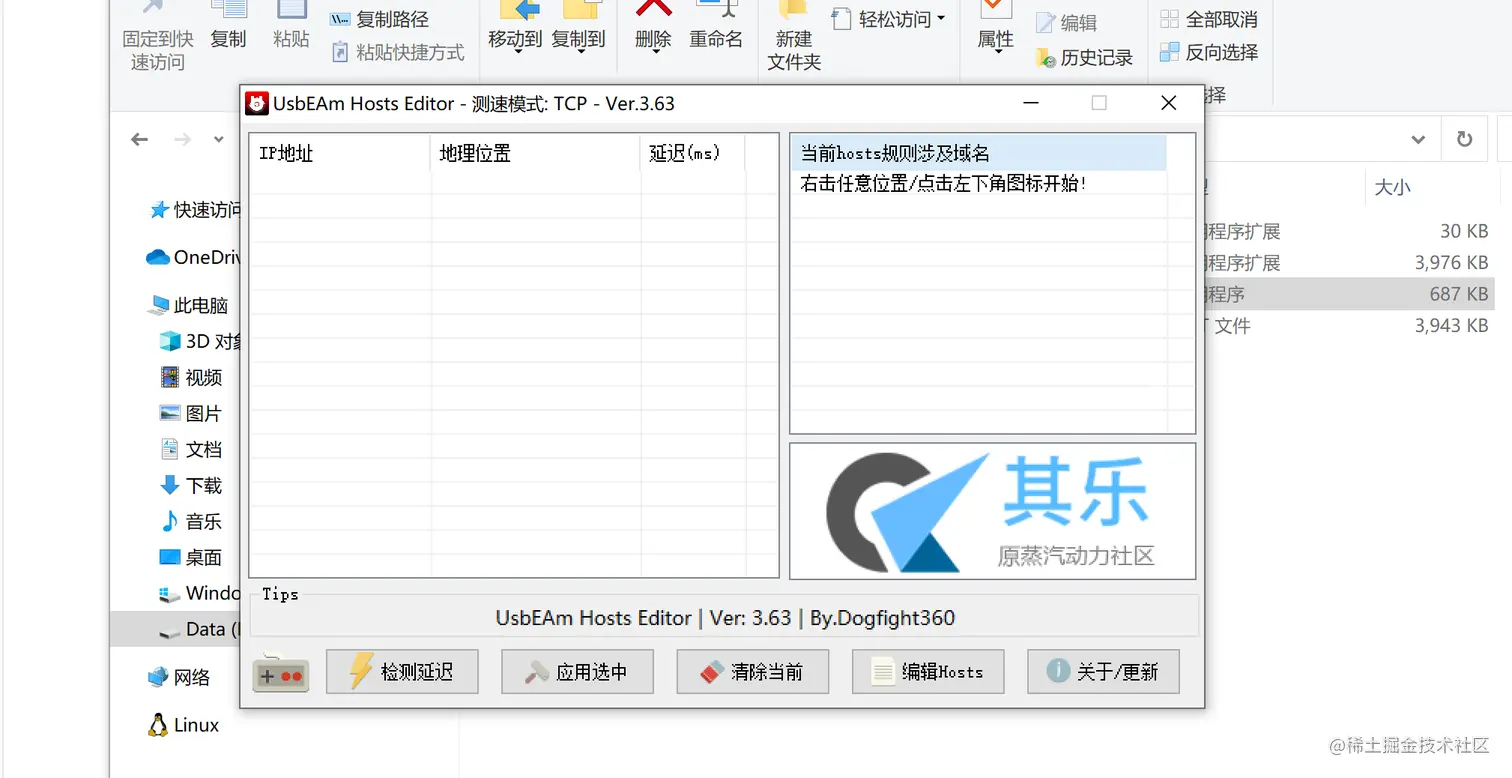The width and height of the screenshot is (1512, 778).
Task: Click the 清除当前 button
Action: point(753,672)
